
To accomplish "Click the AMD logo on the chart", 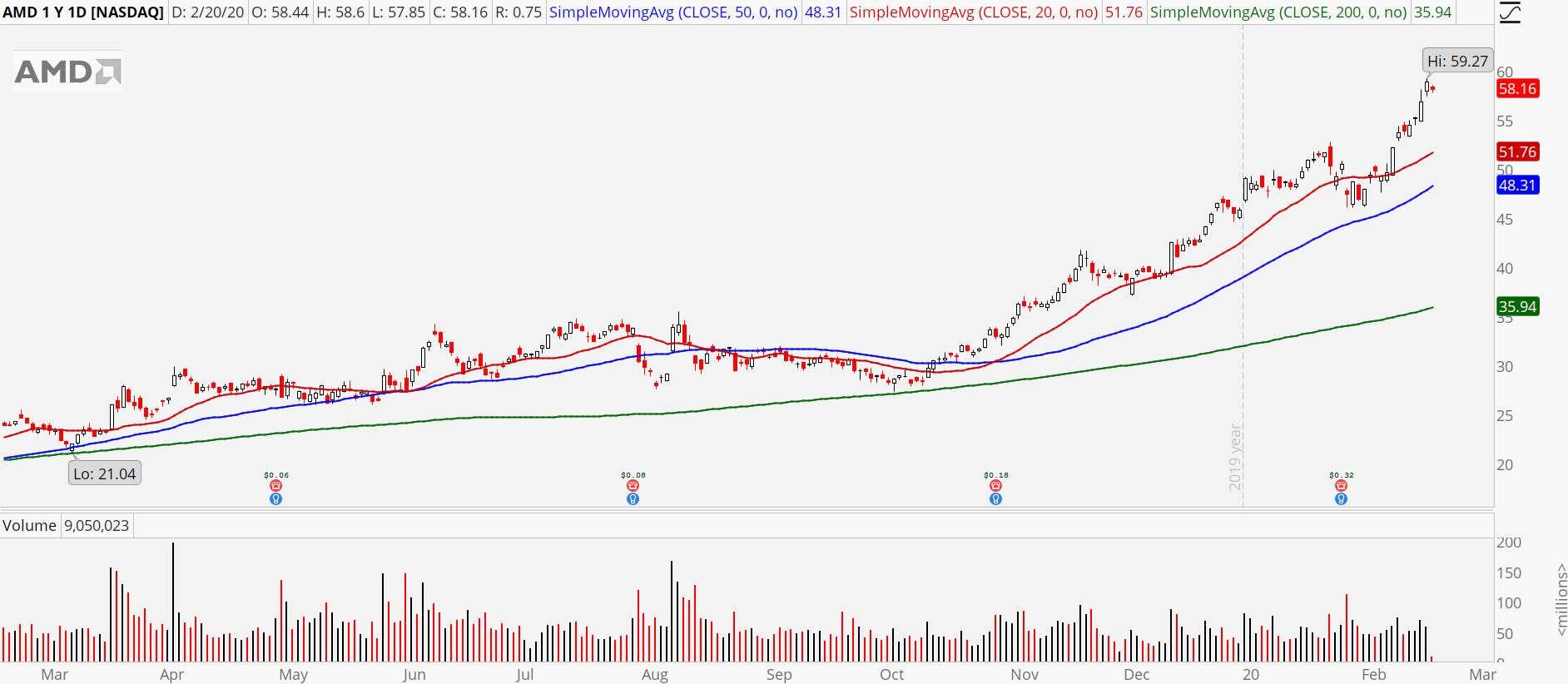I will (68, 72).
